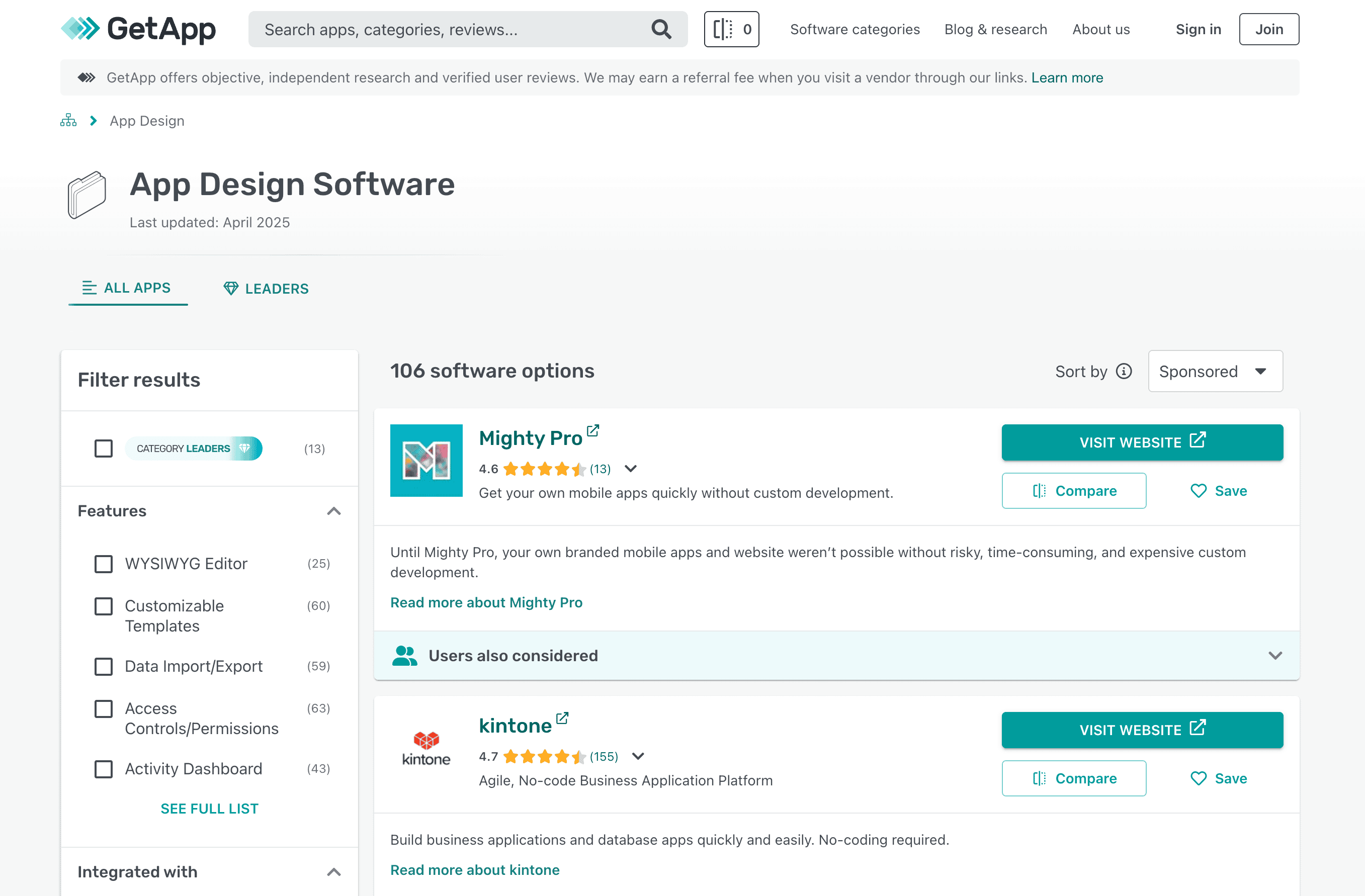Click the search magnifier icon
This screenshot has height=896, width=1365.
point(661,29)
